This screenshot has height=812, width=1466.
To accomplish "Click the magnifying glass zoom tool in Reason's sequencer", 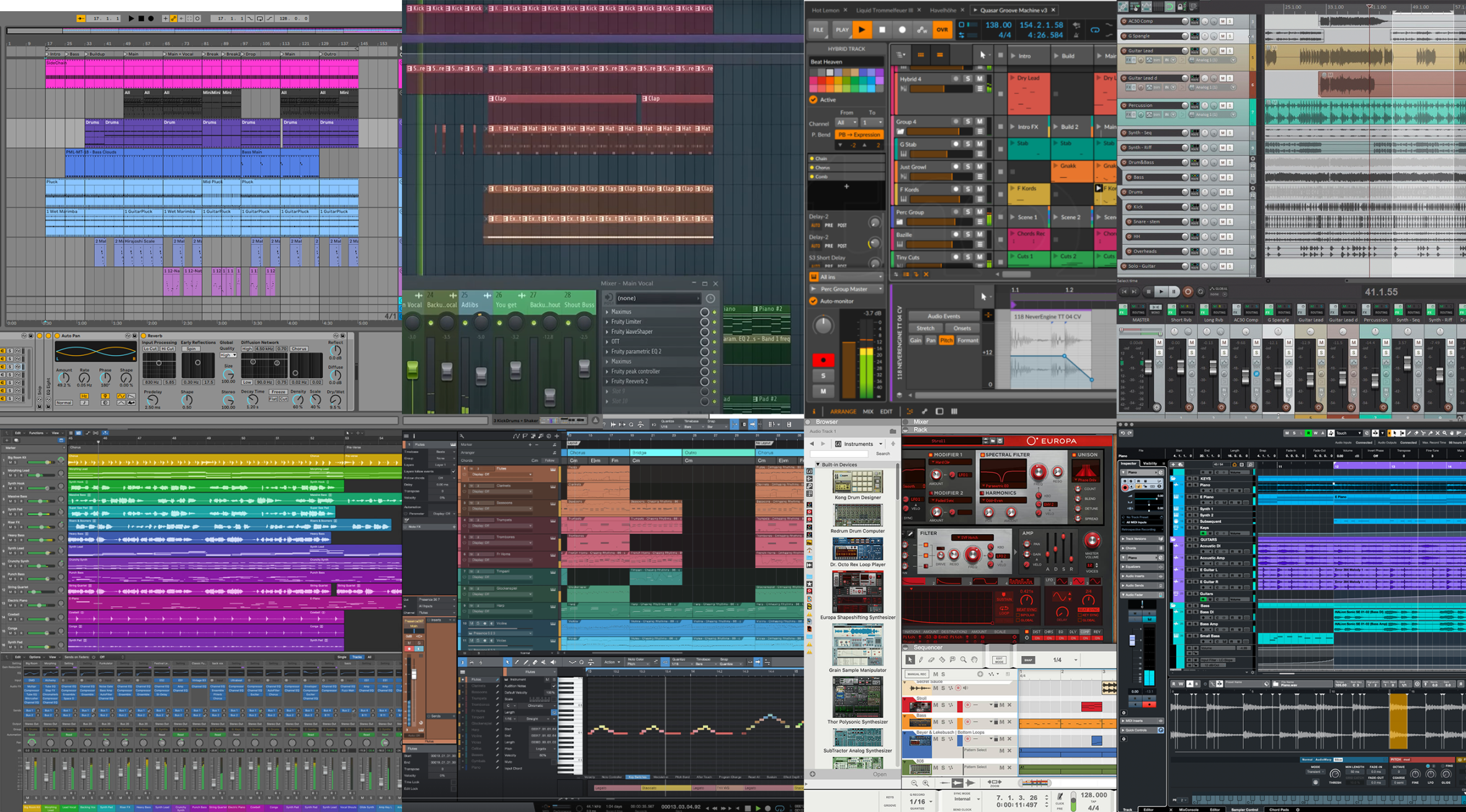I will pyautogui.click(x=963, y=660).
